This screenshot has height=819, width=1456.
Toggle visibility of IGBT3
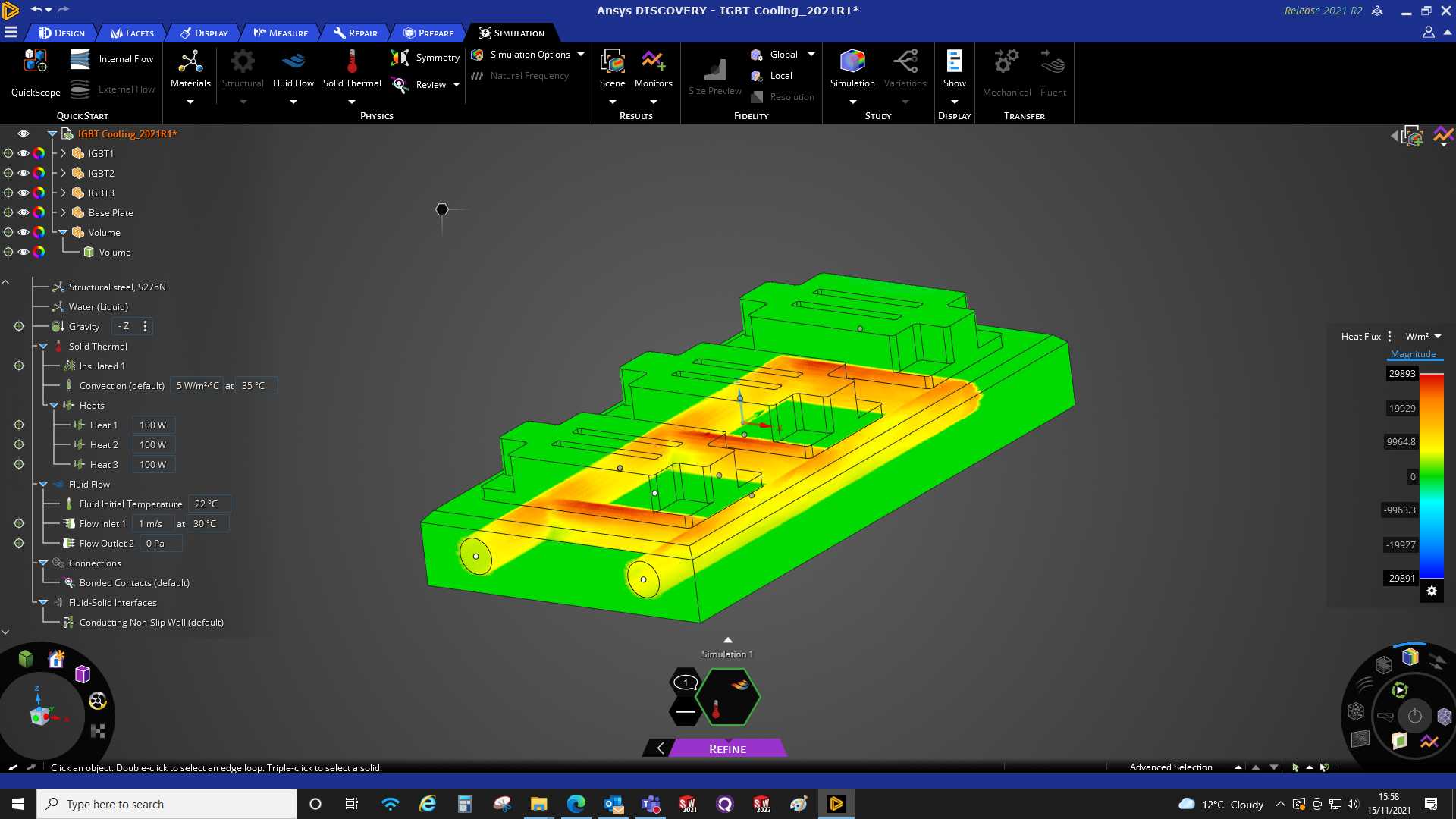click(24, 193)
